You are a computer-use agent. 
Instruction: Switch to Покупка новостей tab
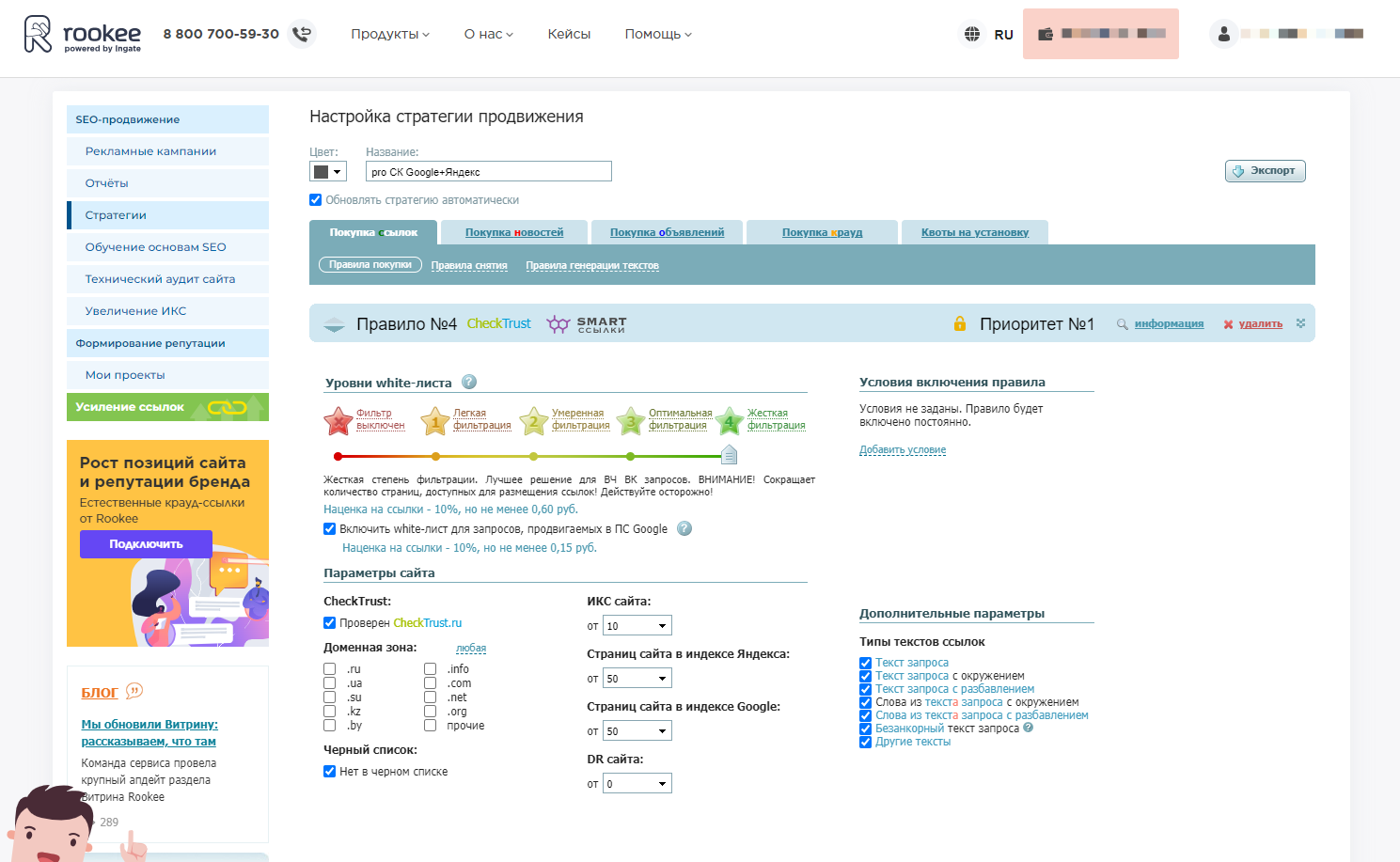click(x=514, y=232)
